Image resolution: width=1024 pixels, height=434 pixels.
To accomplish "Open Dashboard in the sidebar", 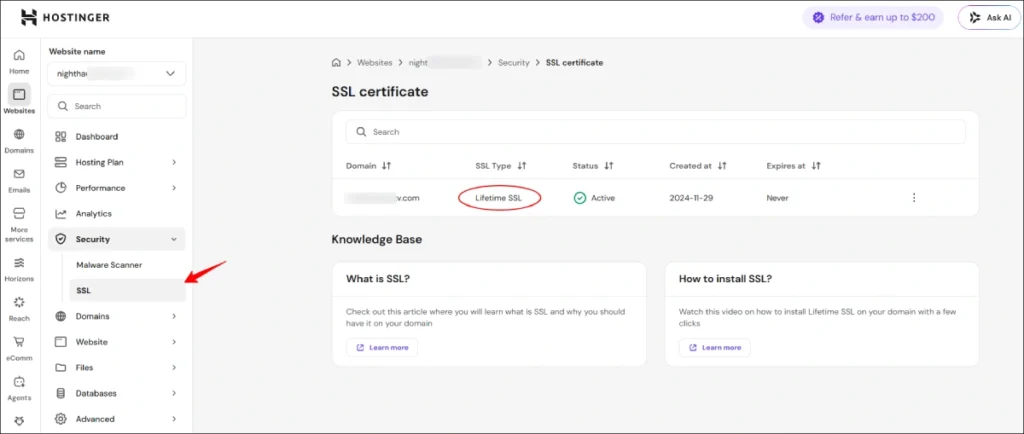I will pyautogui.click(x=117, y=136).
